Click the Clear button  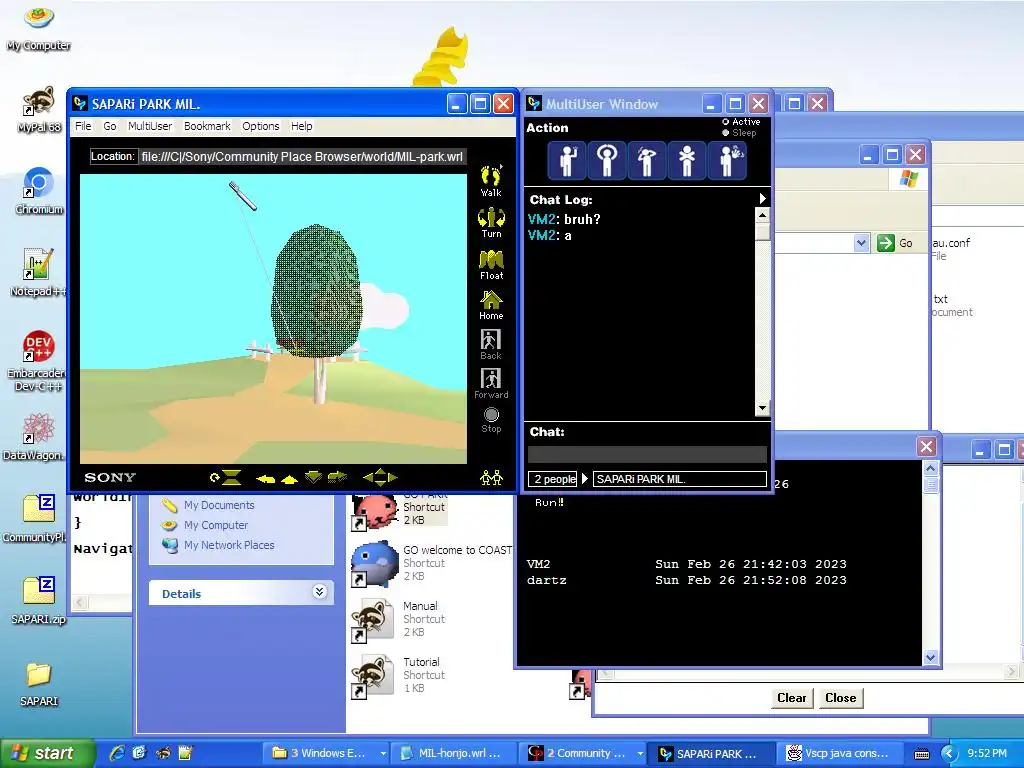[x=792, y=697]
